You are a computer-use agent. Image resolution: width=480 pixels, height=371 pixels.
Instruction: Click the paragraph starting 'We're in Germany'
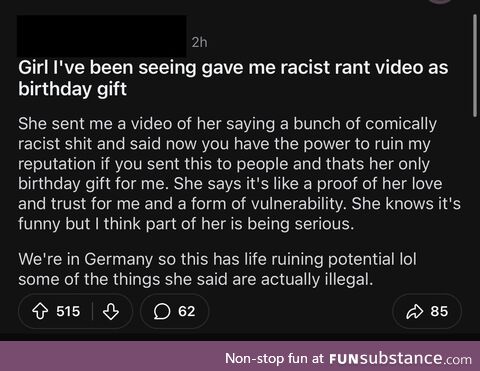217,269
